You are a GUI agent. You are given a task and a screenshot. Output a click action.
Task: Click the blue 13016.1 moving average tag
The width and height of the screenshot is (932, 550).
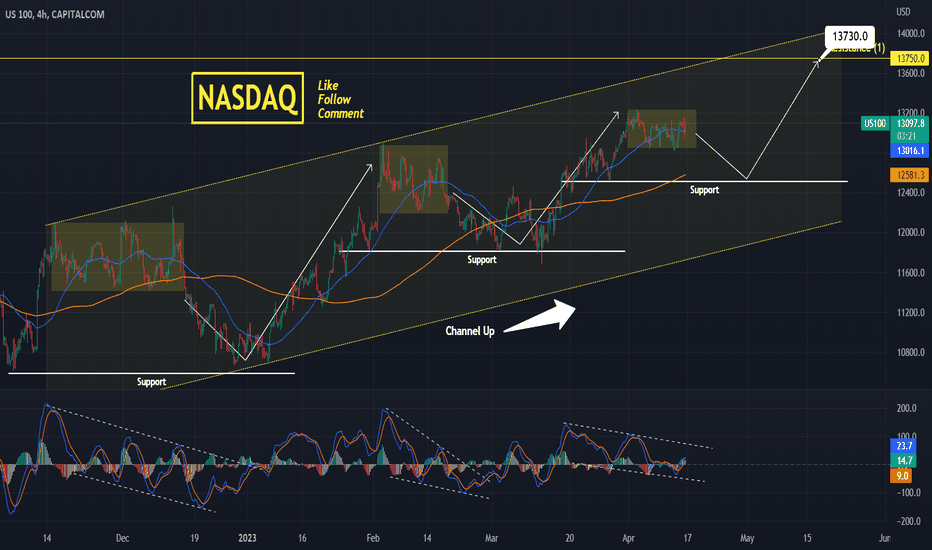click(x=910, y=150)
